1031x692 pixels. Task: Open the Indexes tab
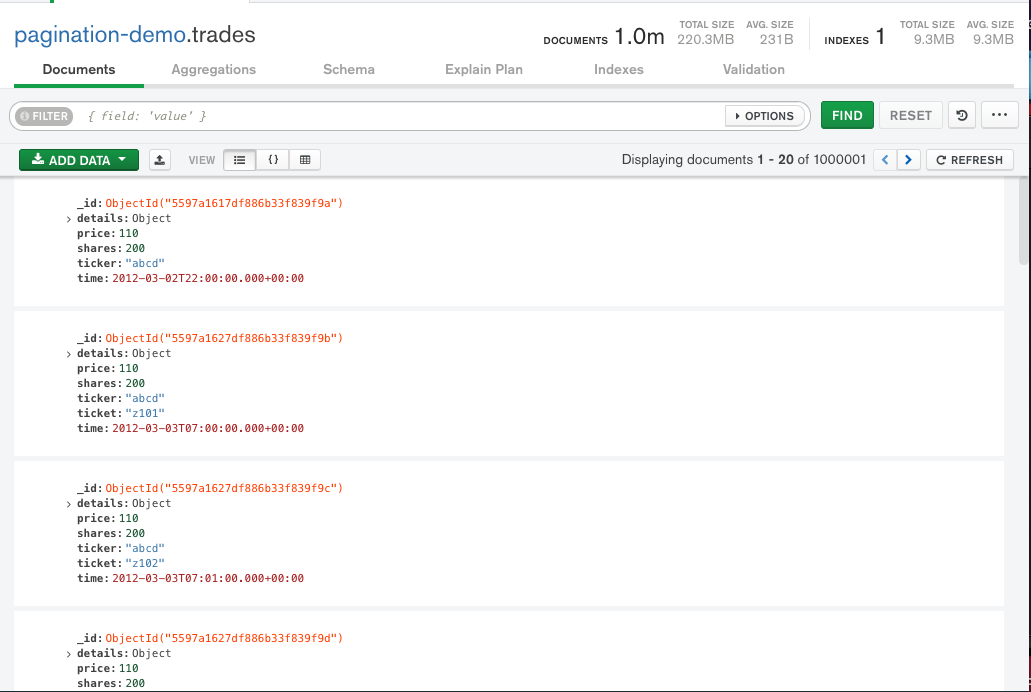coord(618,70)
